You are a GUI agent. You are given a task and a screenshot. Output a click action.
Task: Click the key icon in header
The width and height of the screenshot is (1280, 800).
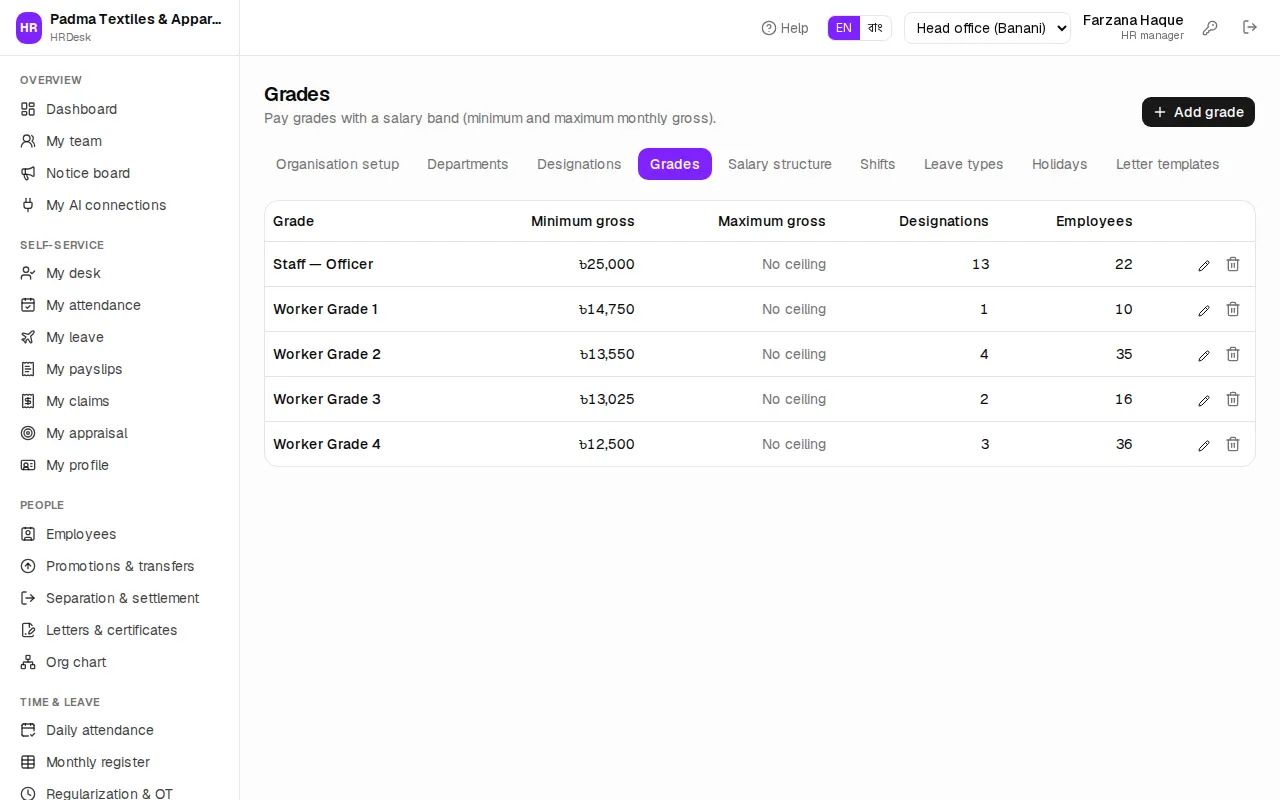tap(1210, 28)
